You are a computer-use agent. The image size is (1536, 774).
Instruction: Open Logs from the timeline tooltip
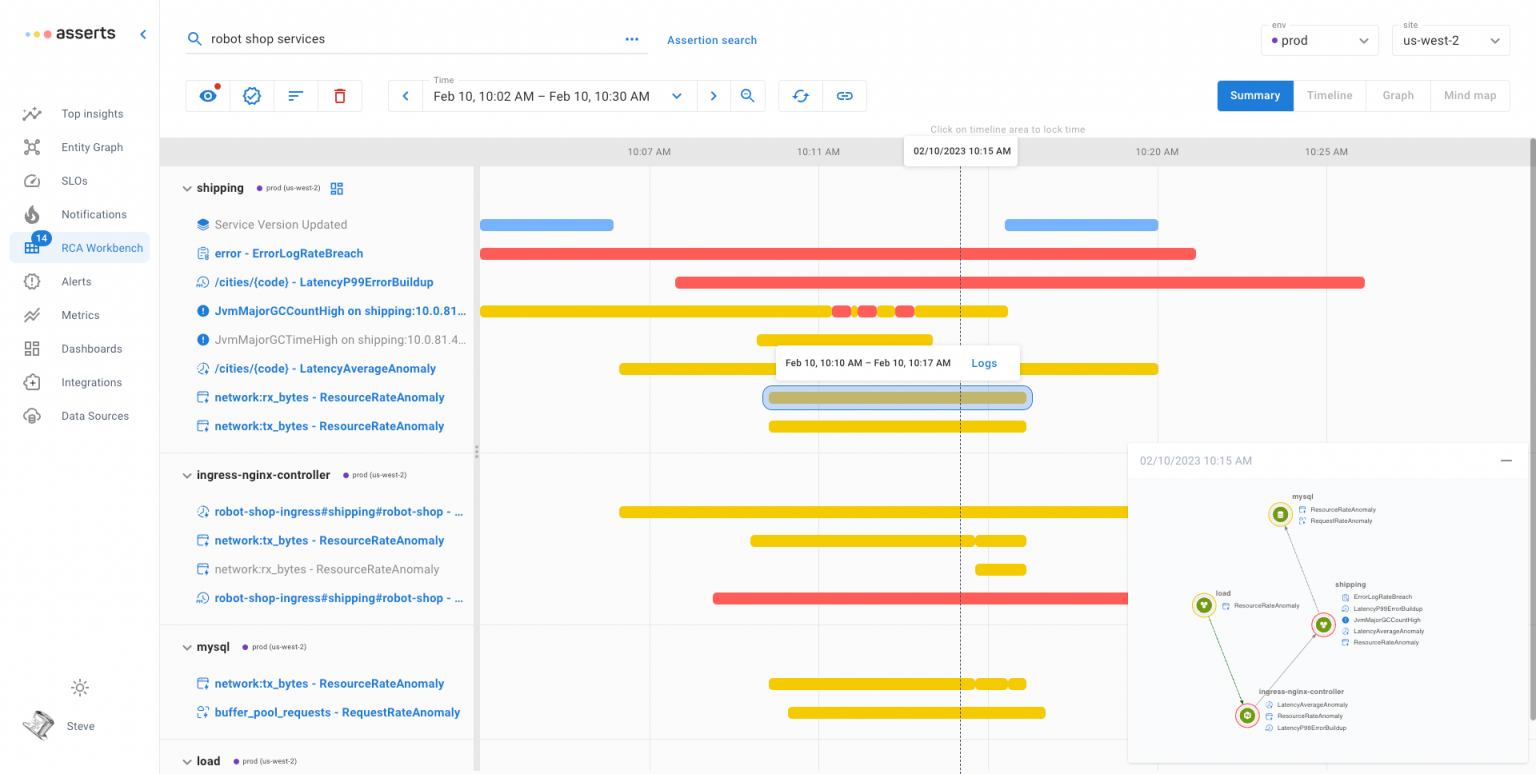(984, 363)
